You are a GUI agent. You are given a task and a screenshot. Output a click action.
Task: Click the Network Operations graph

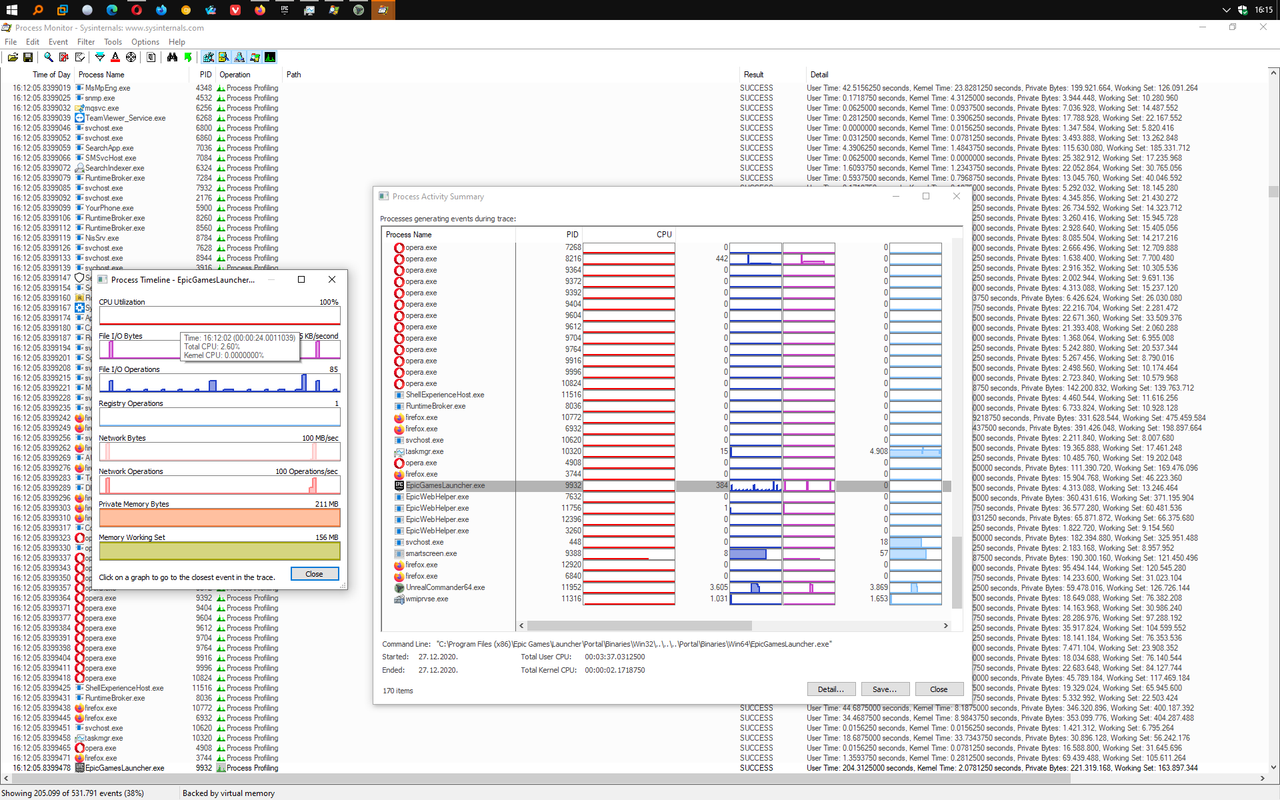tap(219, 485)
